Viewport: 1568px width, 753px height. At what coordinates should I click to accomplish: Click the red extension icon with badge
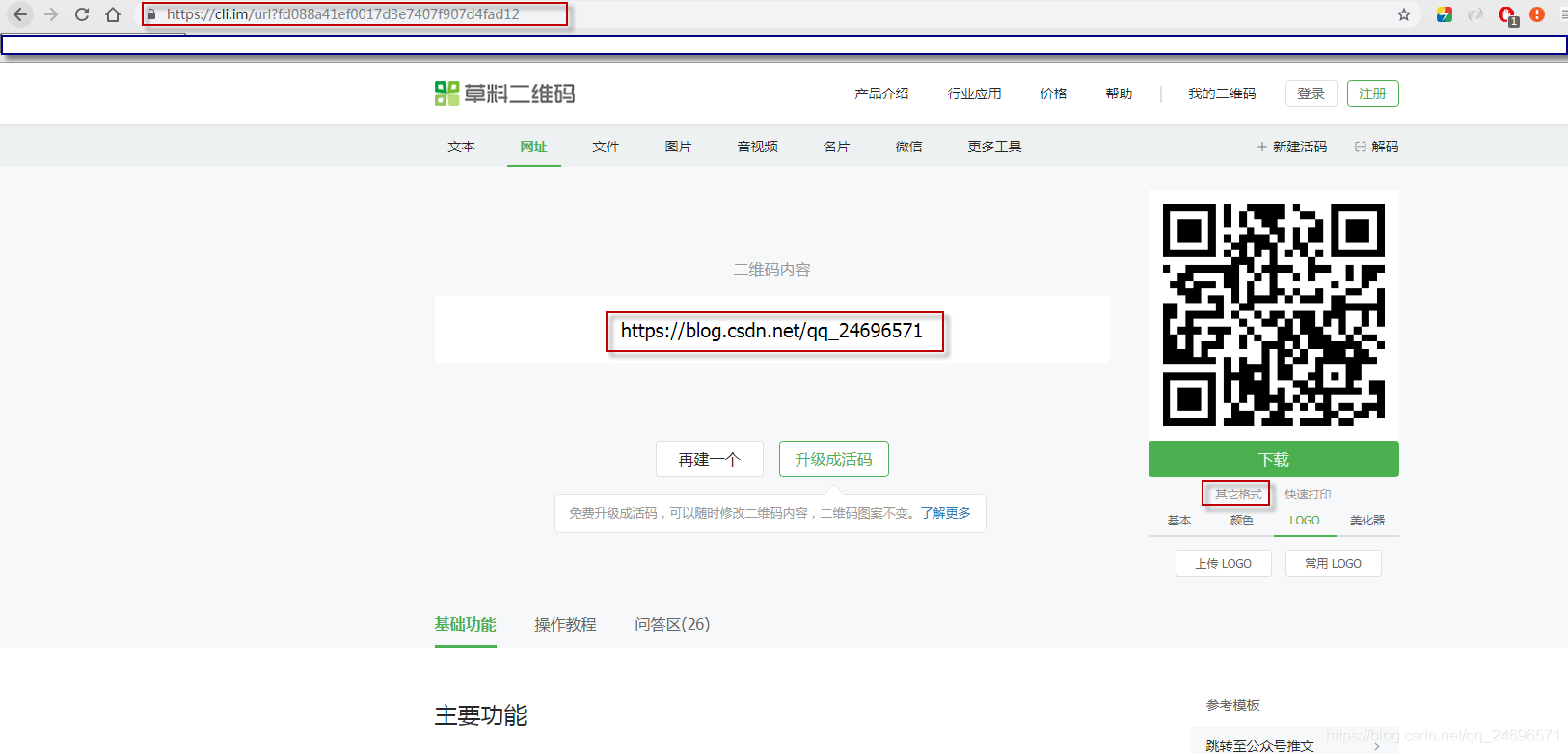click(x=1507, y=15)
